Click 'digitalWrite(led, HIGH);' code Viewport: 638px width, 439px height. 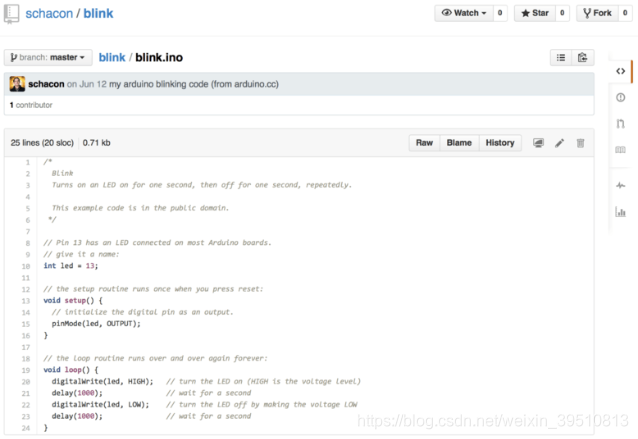click(x=103, y=381)
